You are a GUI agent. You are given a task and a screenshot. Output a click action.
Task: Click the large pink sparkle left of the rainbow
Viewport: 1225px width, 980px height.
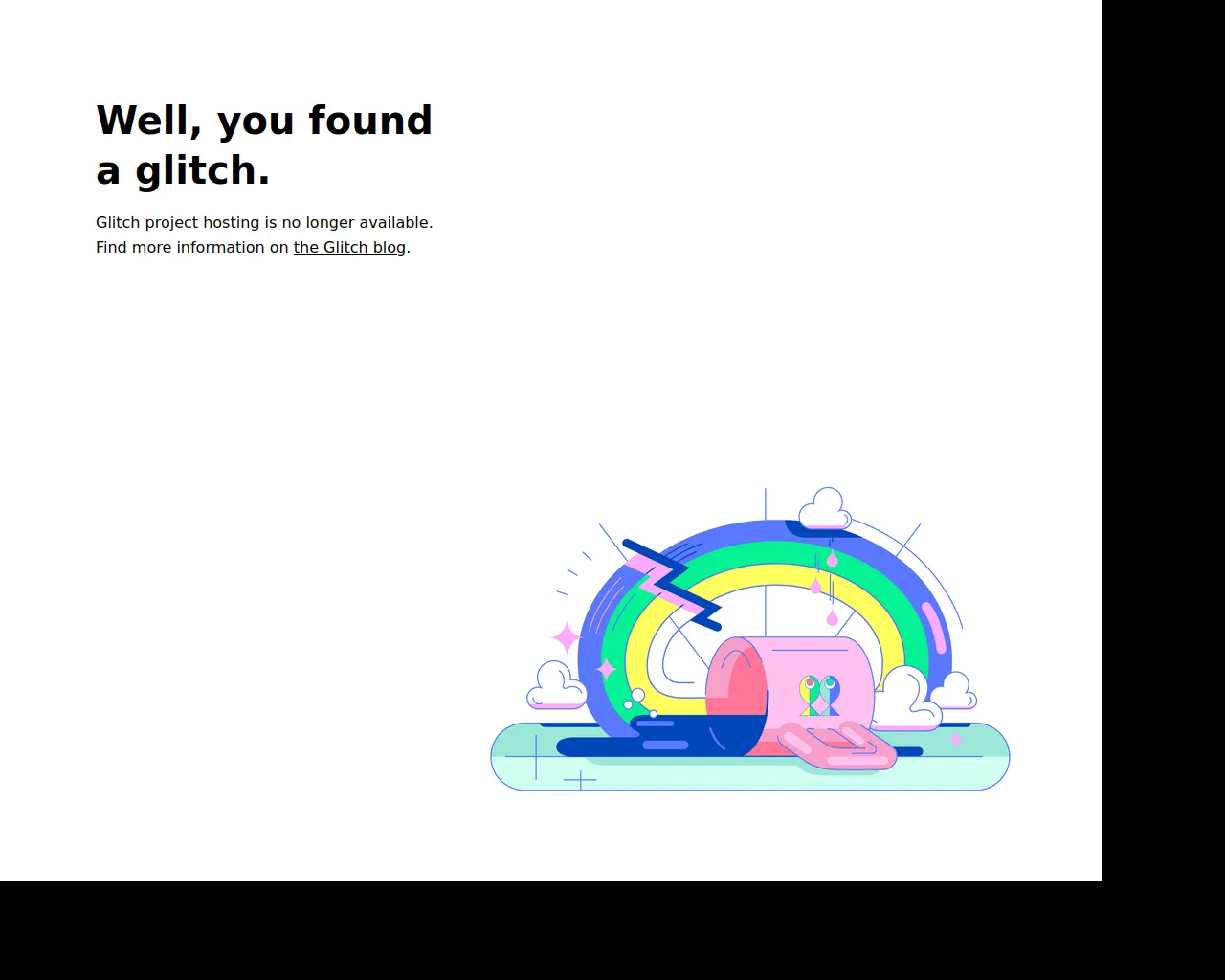click(566, 637)
